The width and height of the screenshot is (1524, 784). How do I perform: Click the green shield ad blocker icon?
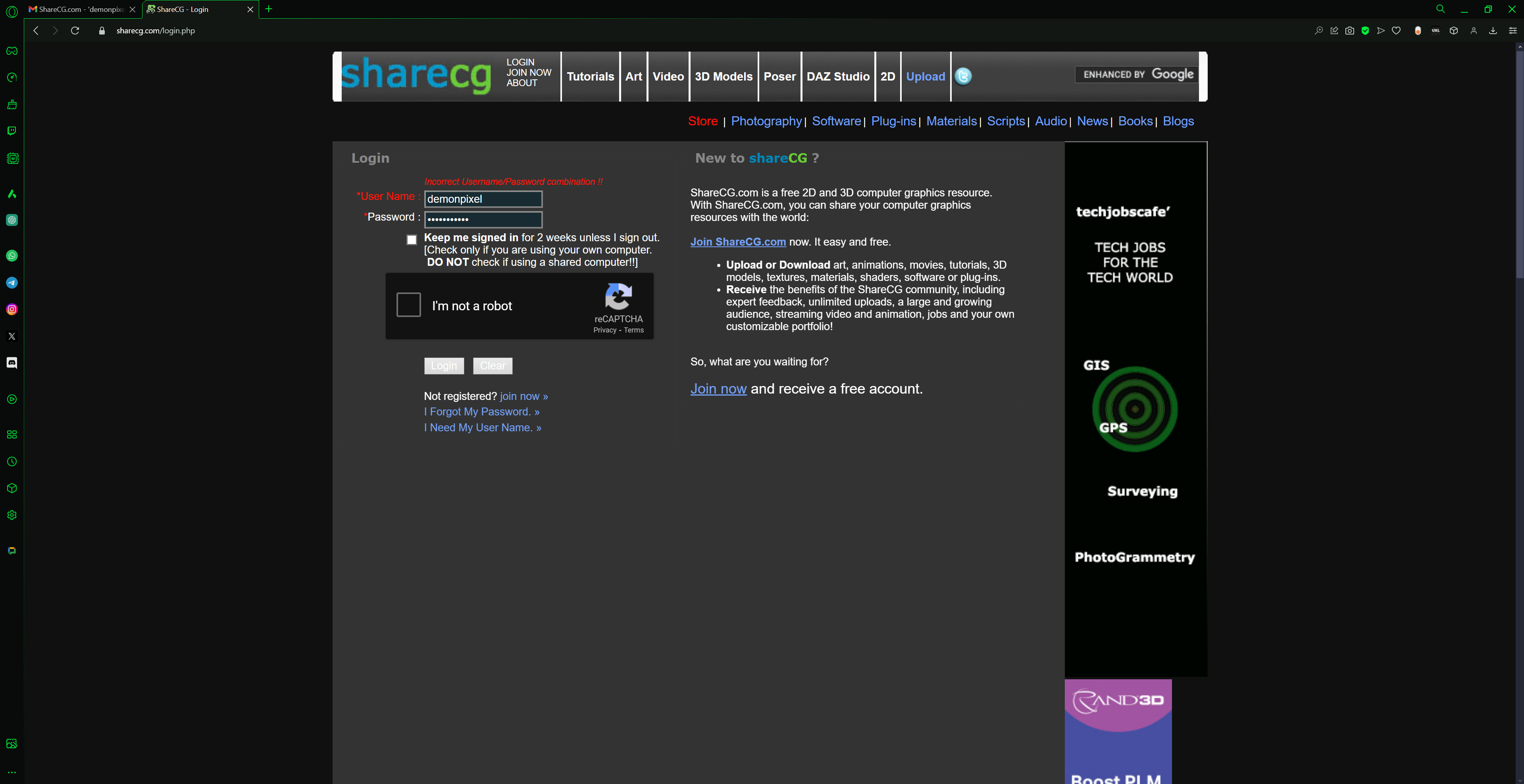point(1365,31)
